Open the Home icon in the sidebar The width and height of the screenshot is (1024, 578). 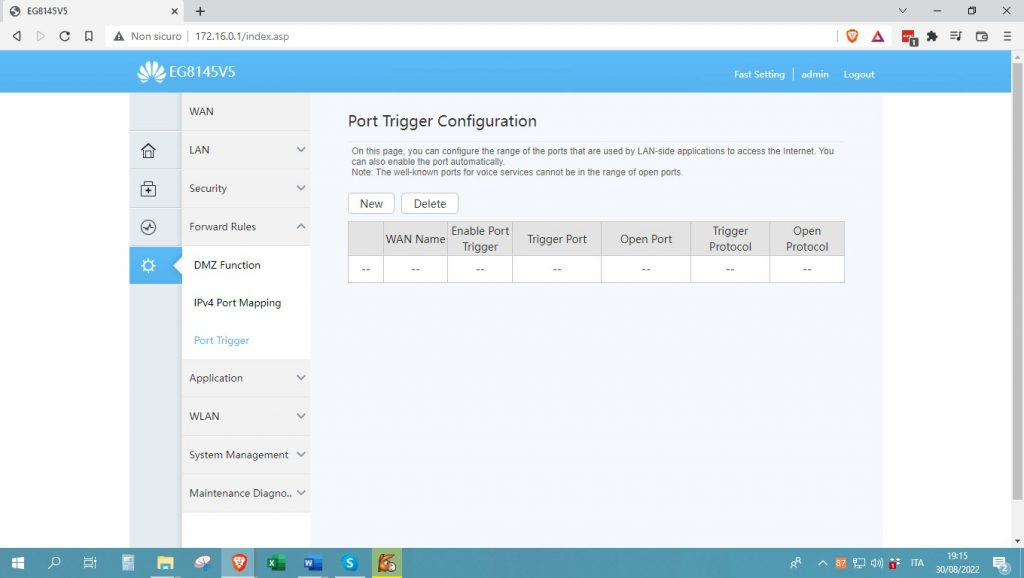148,149
